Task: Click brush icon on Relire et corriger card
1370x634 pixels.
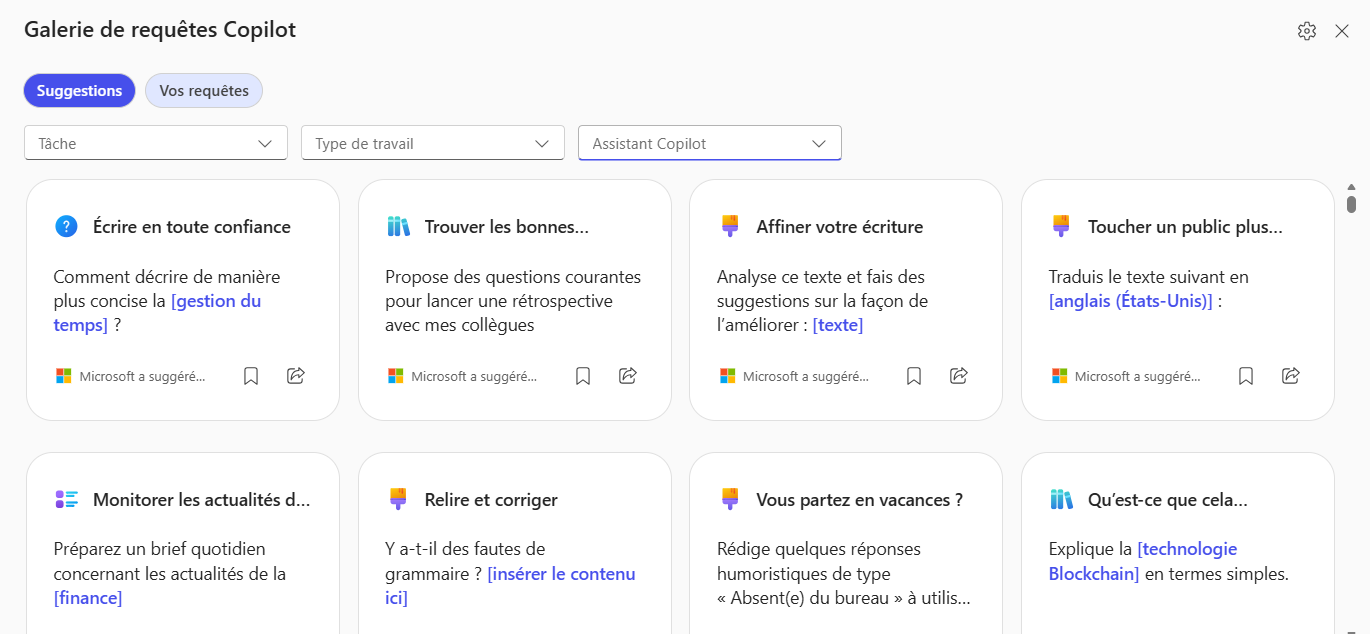Action: [x=398, y=500]
